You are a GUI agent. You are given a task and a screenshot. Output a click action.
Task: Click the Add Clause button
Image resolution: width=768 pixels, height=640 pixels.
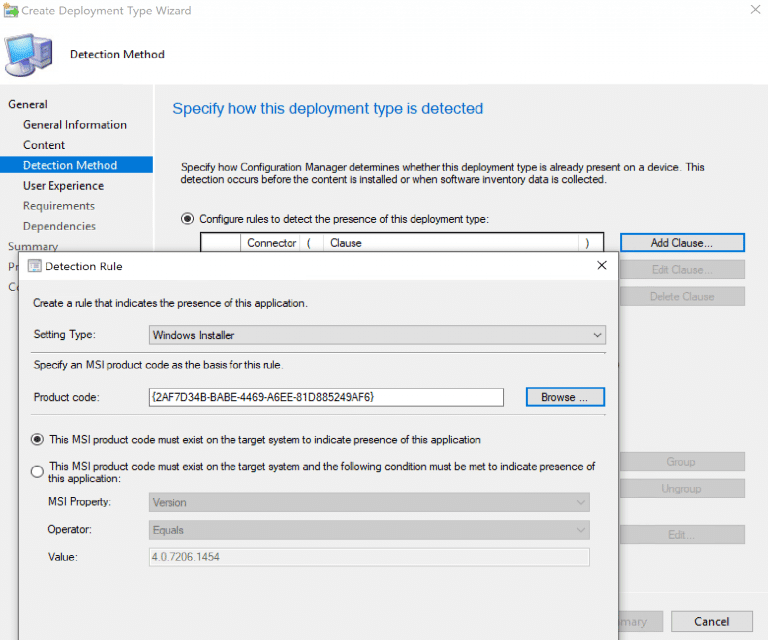tap(681, 243)
